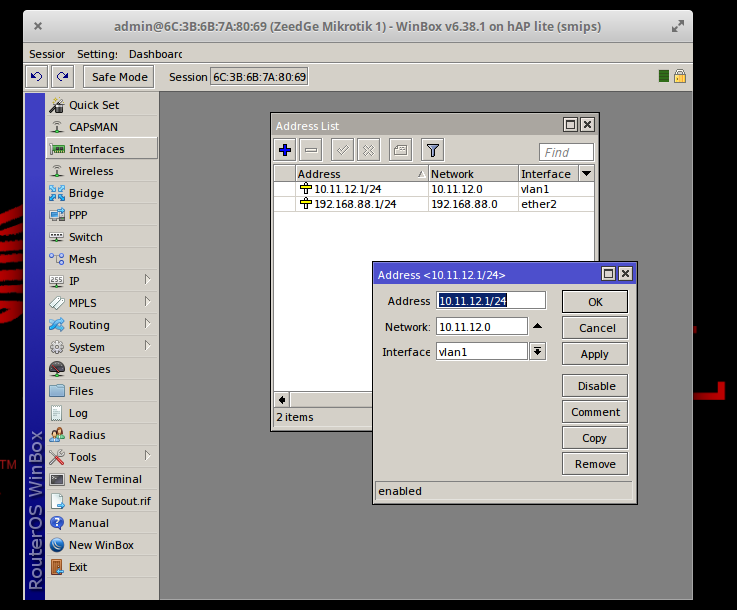This screenshot has height=610, width=737.
Task: Open Queues from the sidebar
Action: tap(102, 369)
